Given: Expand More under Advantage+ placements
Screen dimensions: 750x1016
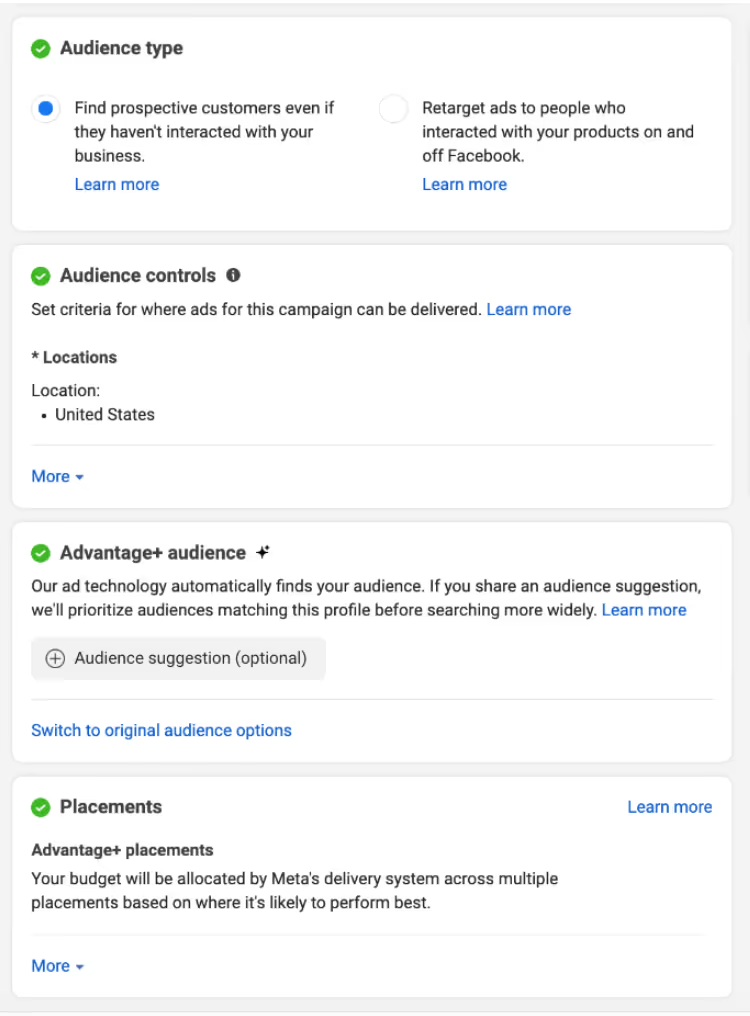Looking at the screenshot, I should [x=57, y=966].
